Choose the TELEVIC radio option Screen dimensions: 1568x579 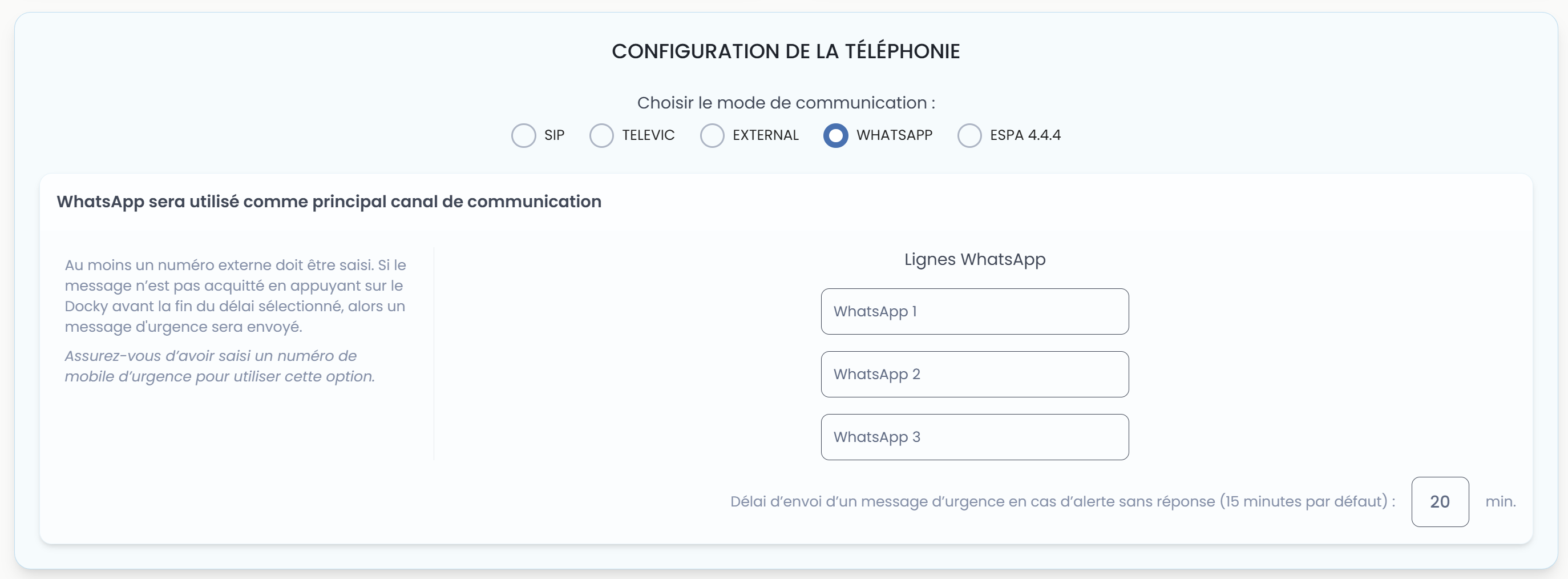pos(601,135)
